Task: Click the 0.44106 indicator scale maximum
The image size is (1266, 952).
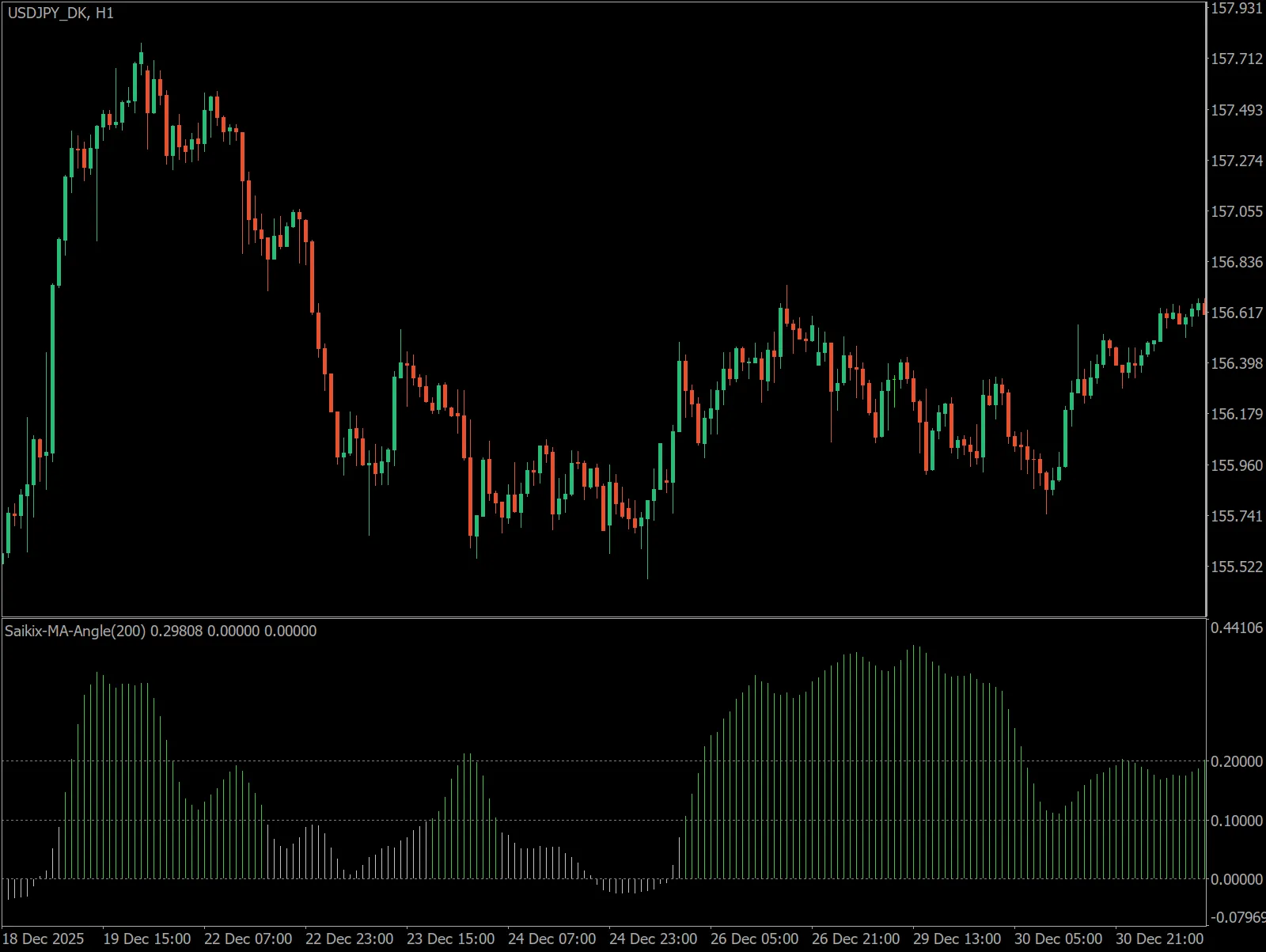Action: point(1237,628)
